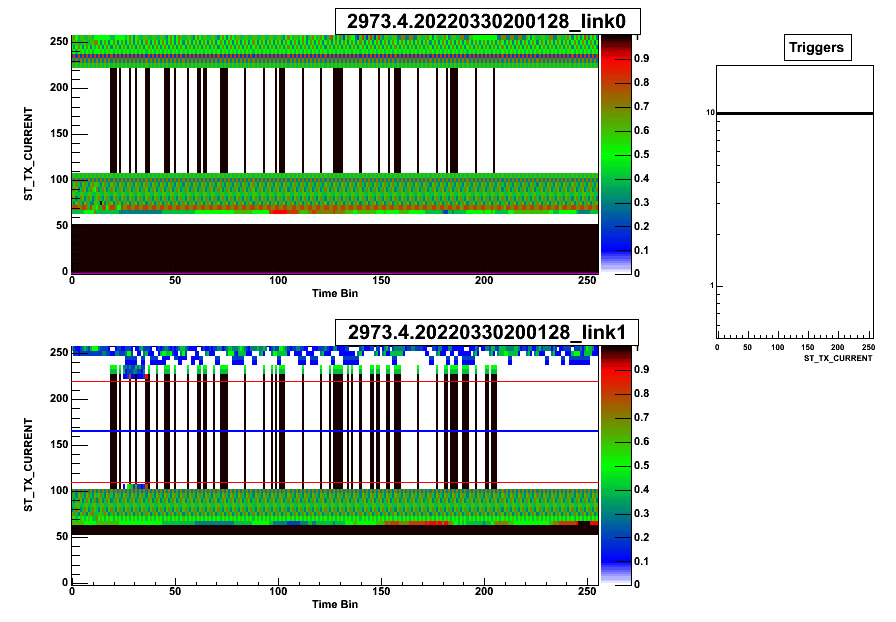Click the 100 x-axis tick label in Triggers plot

pos(778,347)
